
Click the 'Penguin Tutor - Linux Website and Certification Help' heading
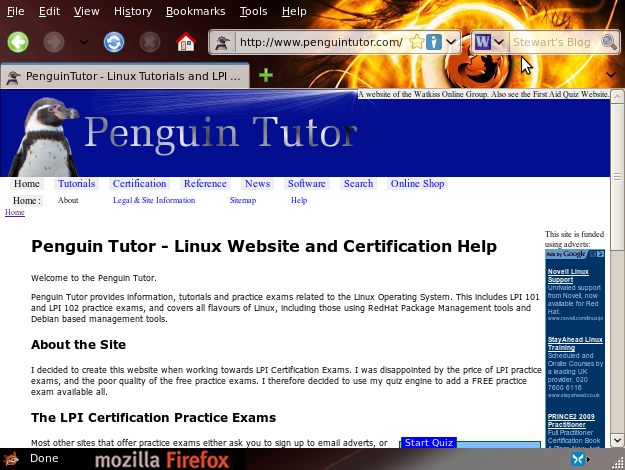tap(264, 246)
